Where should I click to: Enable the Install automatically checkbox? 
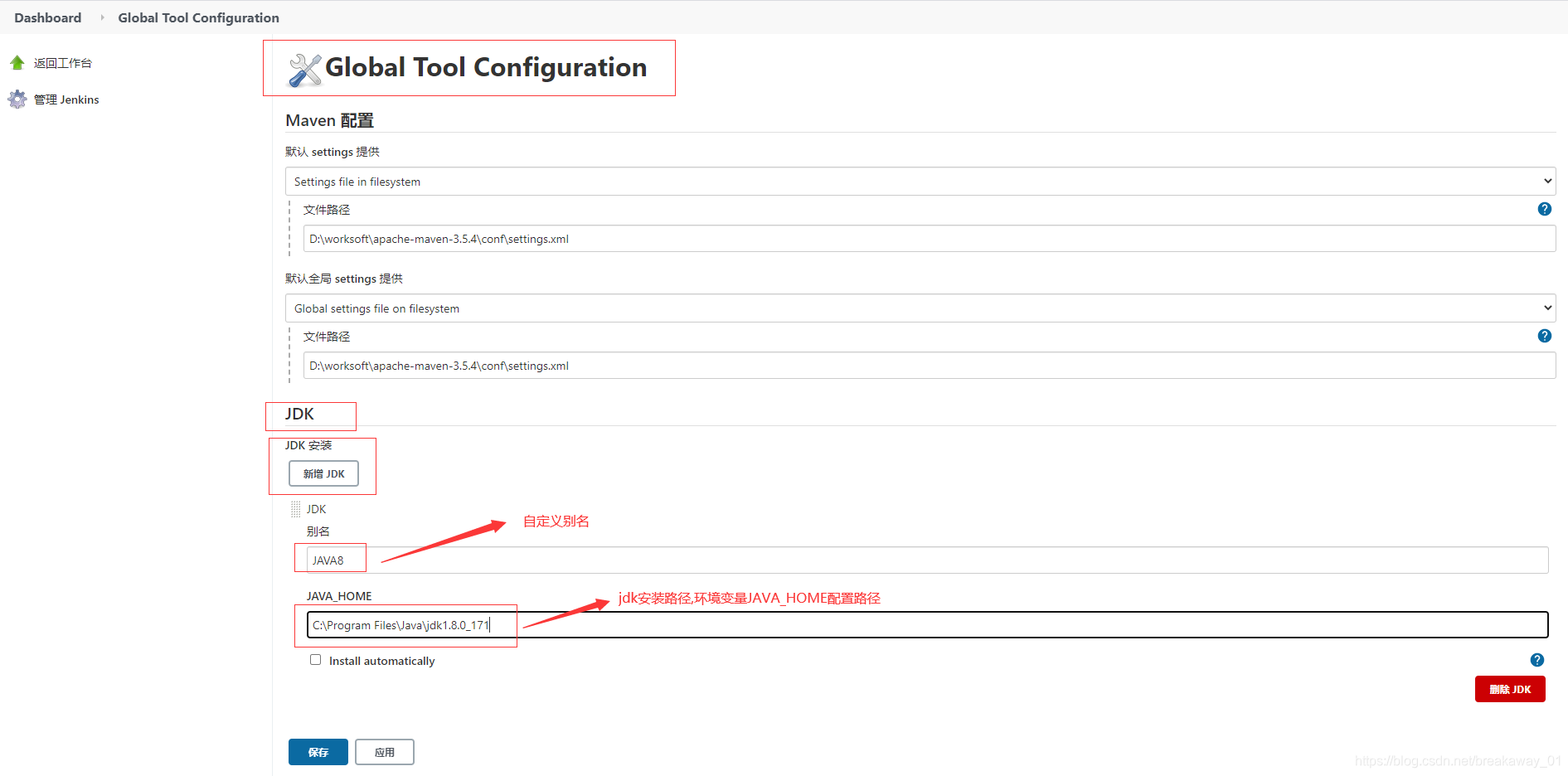coord(315,660)
